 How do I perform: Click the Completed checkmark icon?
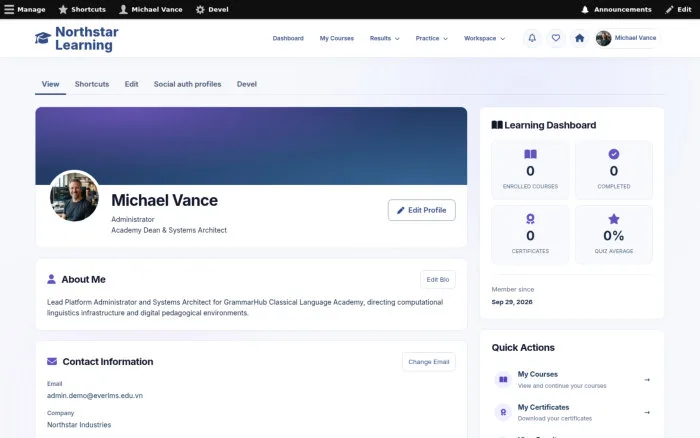pos(614,154)
